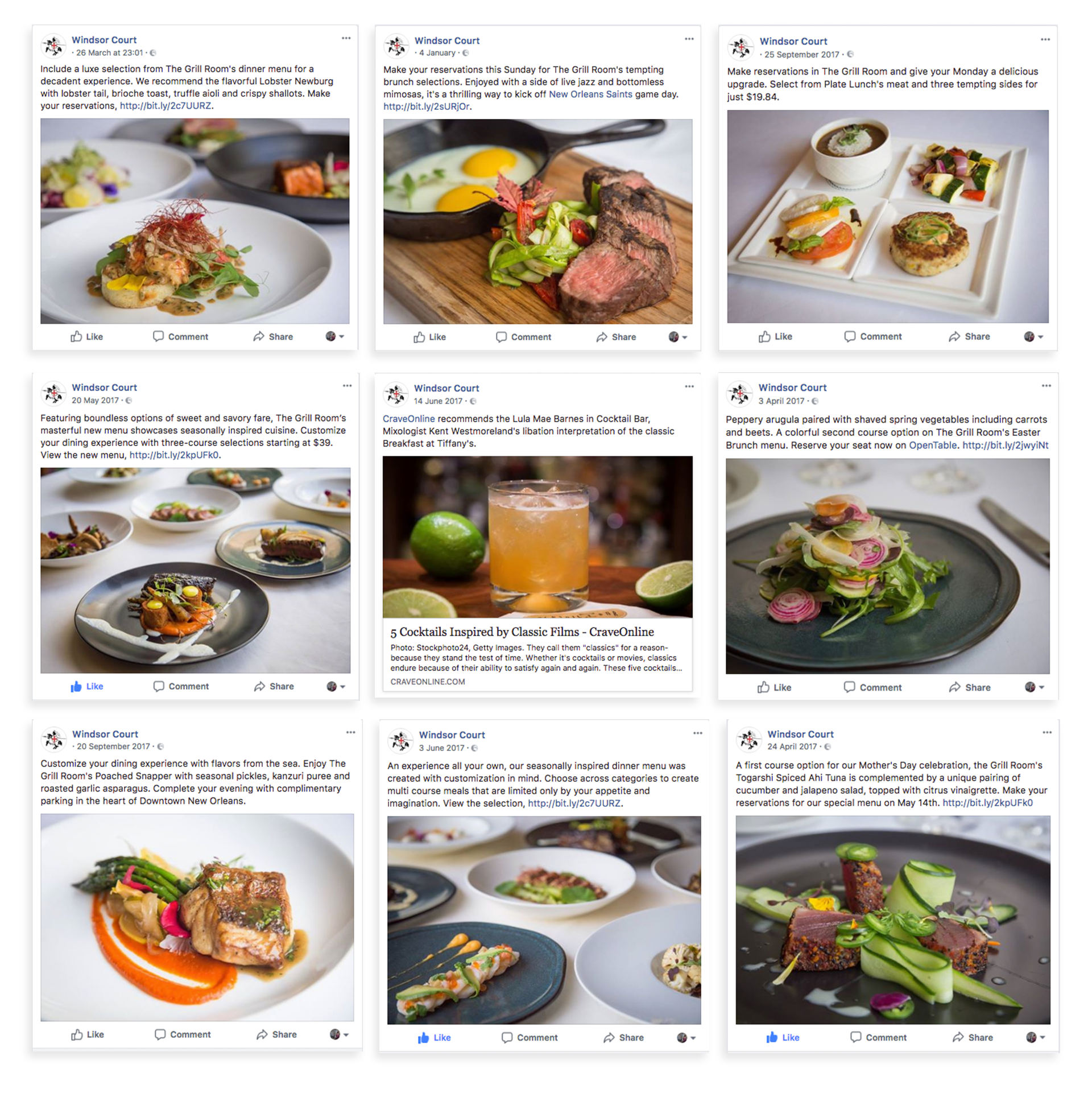Viewport: 1092px width, 1101px height.
Task: Toggle off Like on 3 June 2017 post
Action: coord(434,1038)
